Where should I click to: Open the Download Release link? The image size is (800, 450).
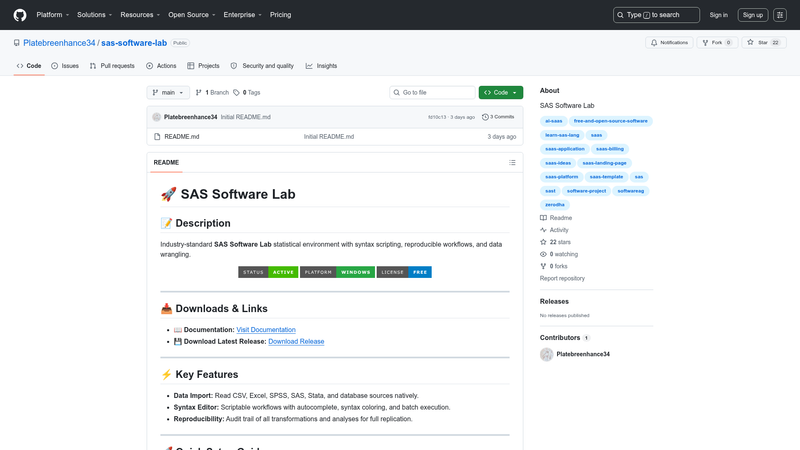tap(296, 341)
